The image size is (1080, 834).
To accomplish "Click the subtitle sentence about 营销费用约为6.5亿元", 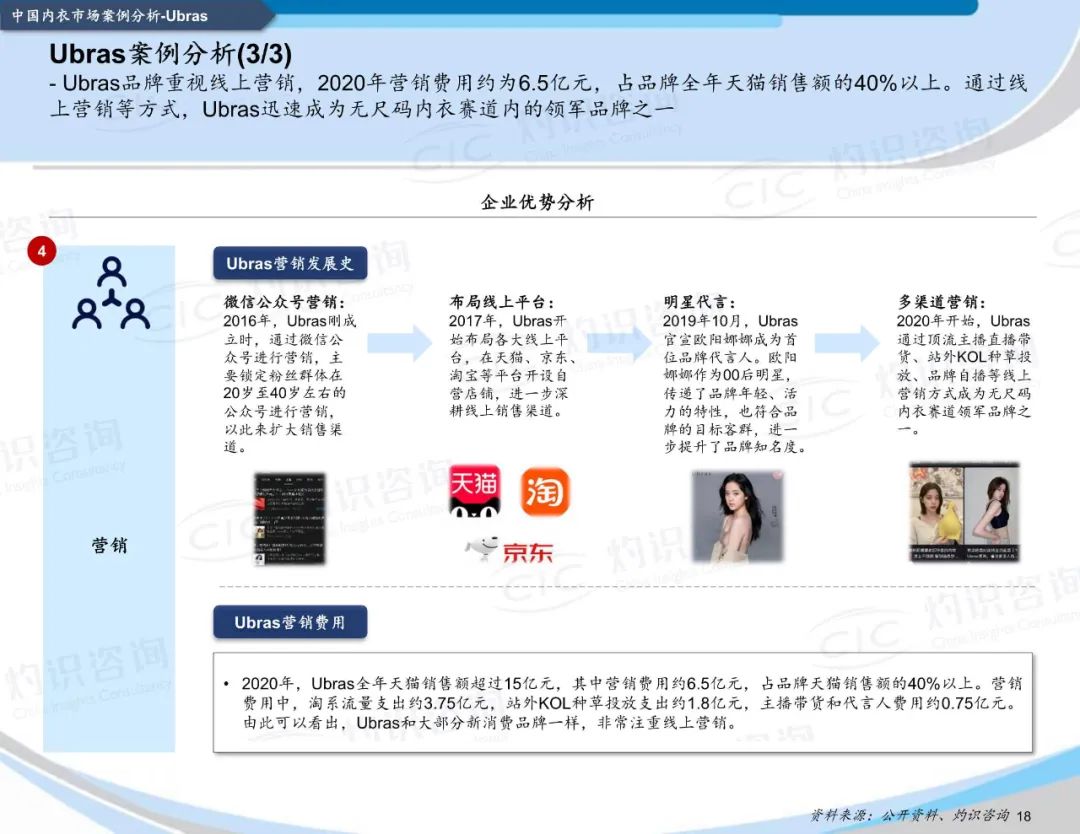I will pos(539,96).
